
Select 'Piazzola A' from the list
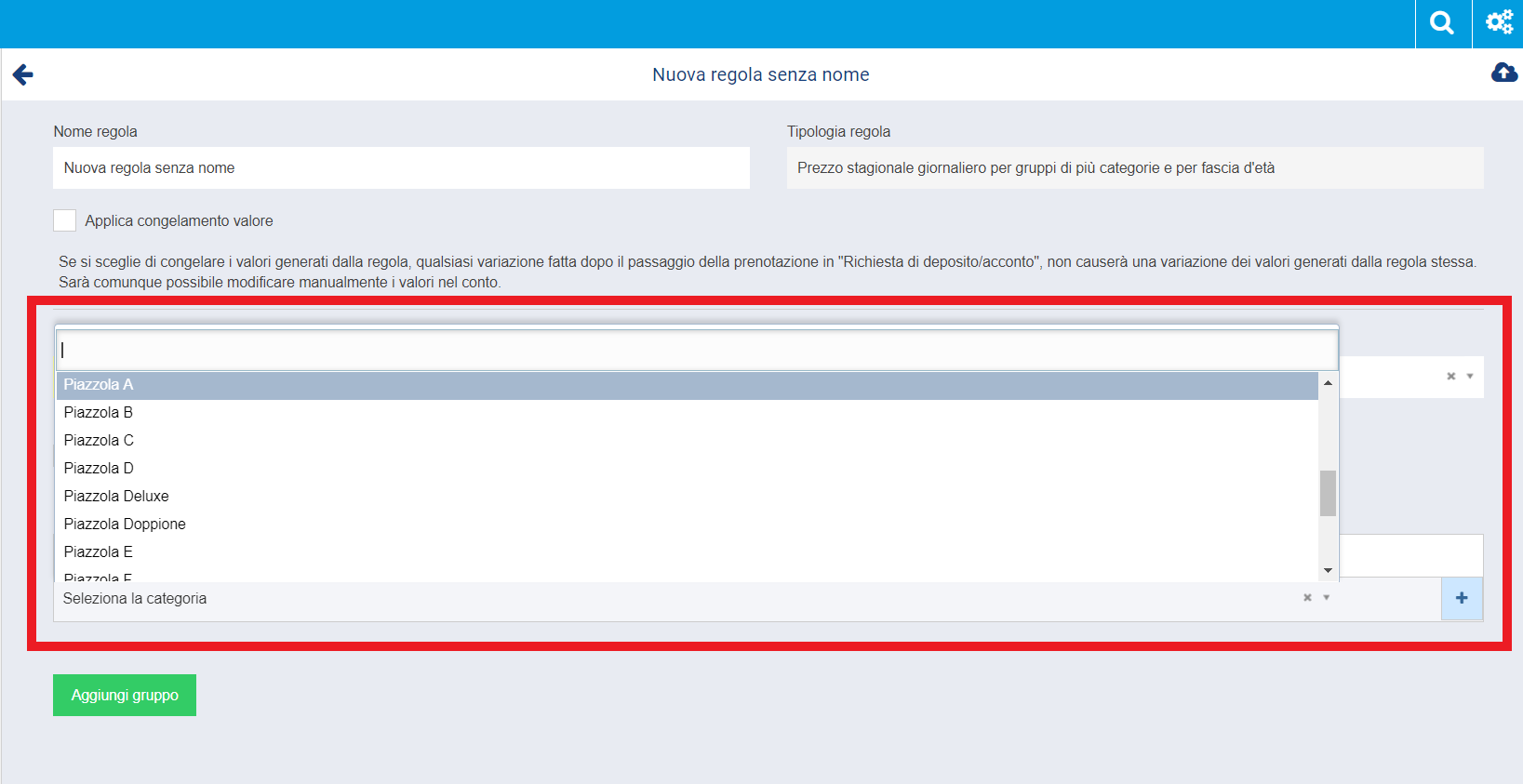coord(99,385)
